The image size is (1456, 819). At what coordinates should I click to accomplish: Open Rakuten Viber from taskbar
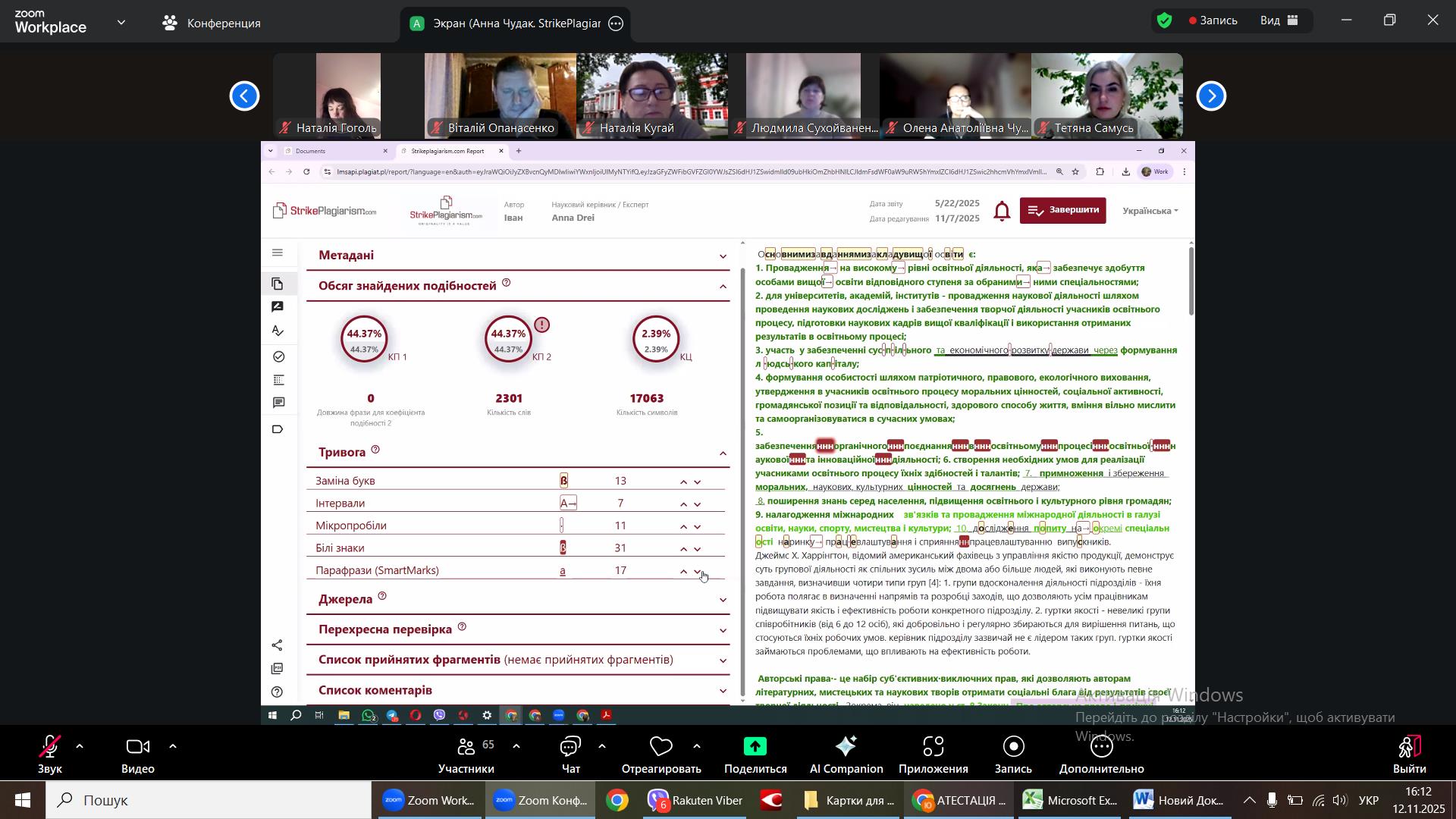[x=695, y=800]
